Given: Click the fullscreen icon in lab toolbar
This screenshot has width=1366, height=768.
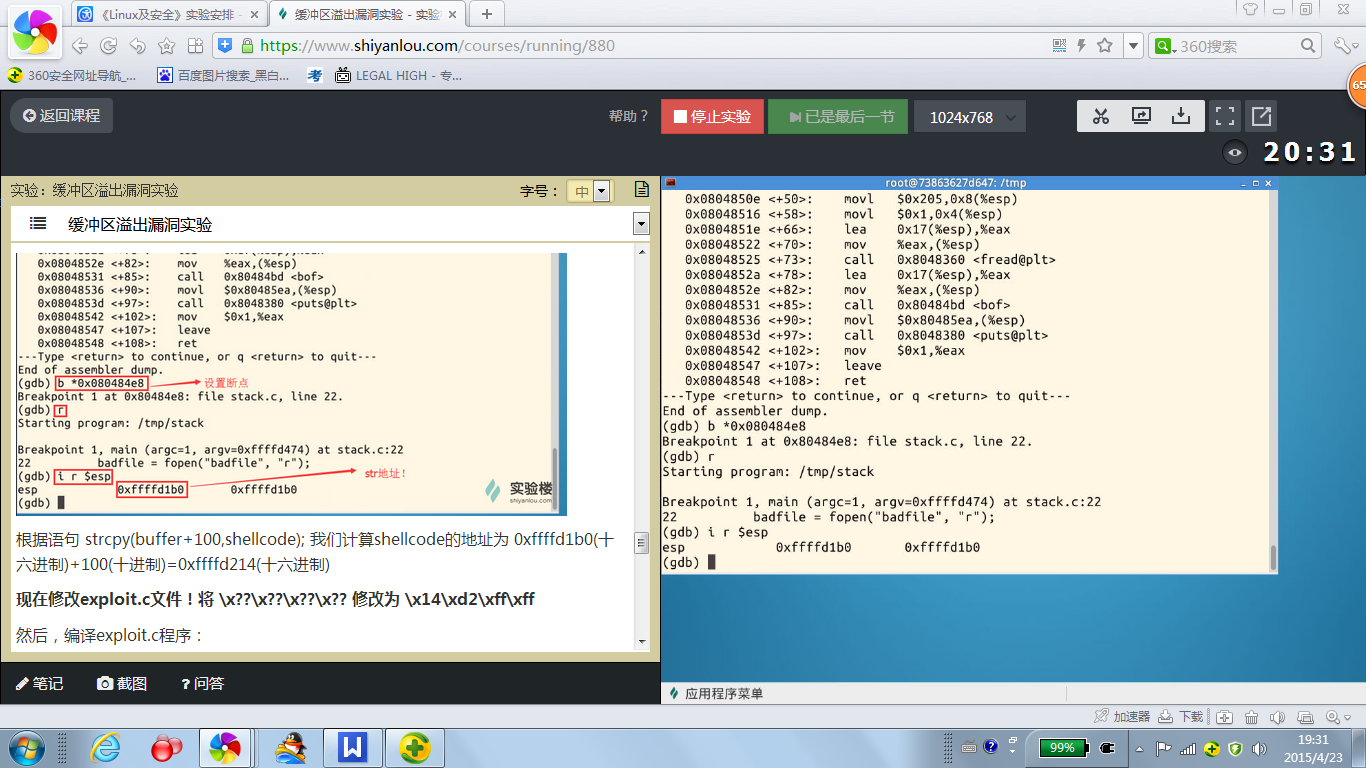Looking at the screenshot, I should click(x=1224, y=116).
